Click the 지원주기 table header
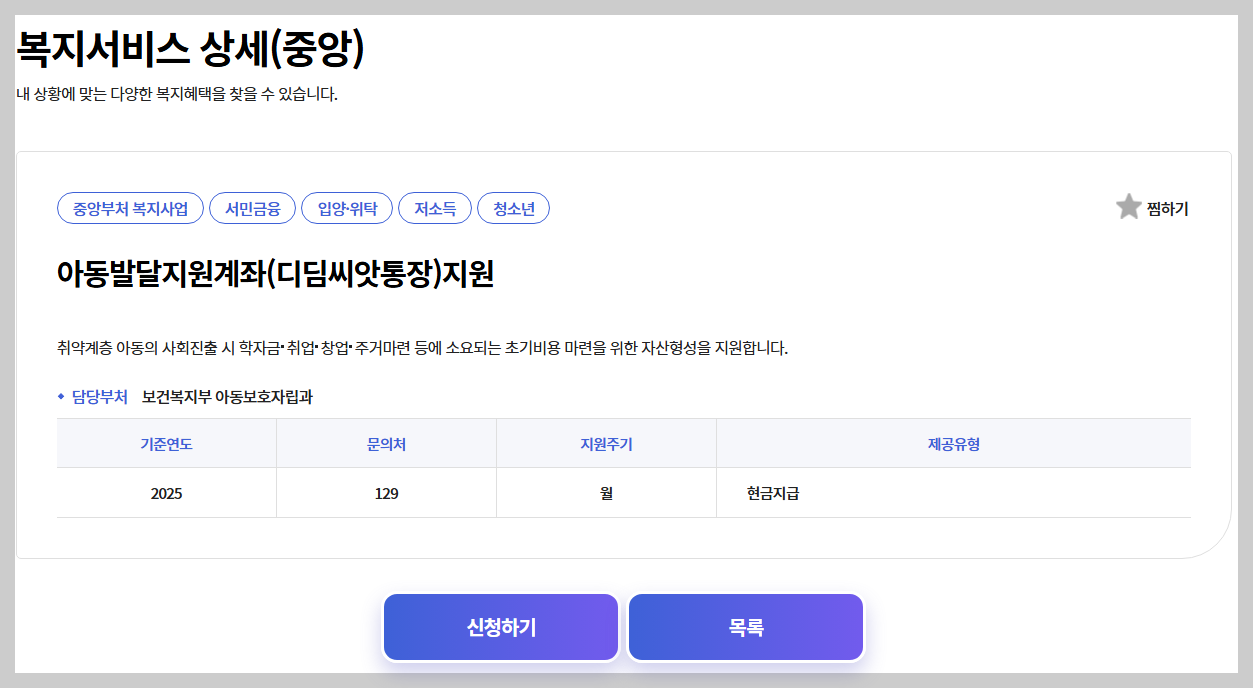 (605, 443)
